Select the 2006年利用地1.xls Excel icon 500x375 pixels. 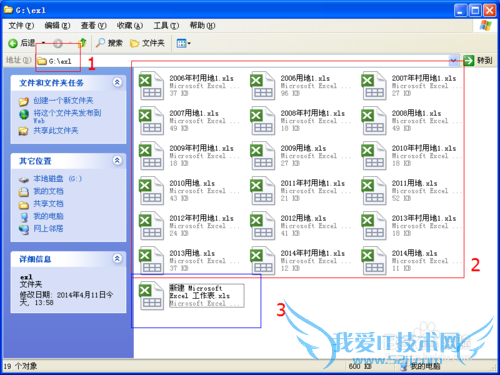tap(151, 86)
